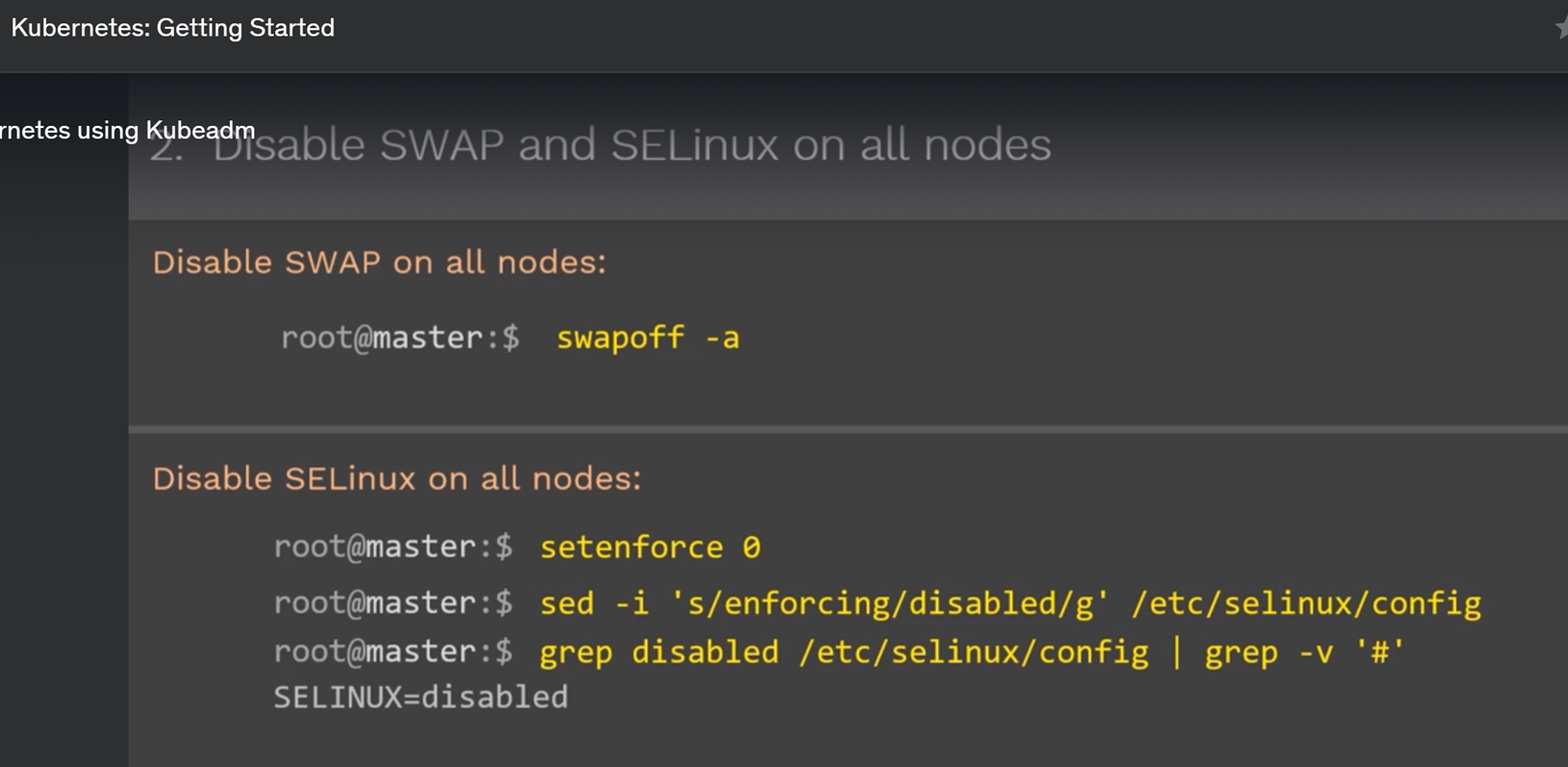
Task: Click the 'swapoff -a' command text
Action: [x=648, y=338]
